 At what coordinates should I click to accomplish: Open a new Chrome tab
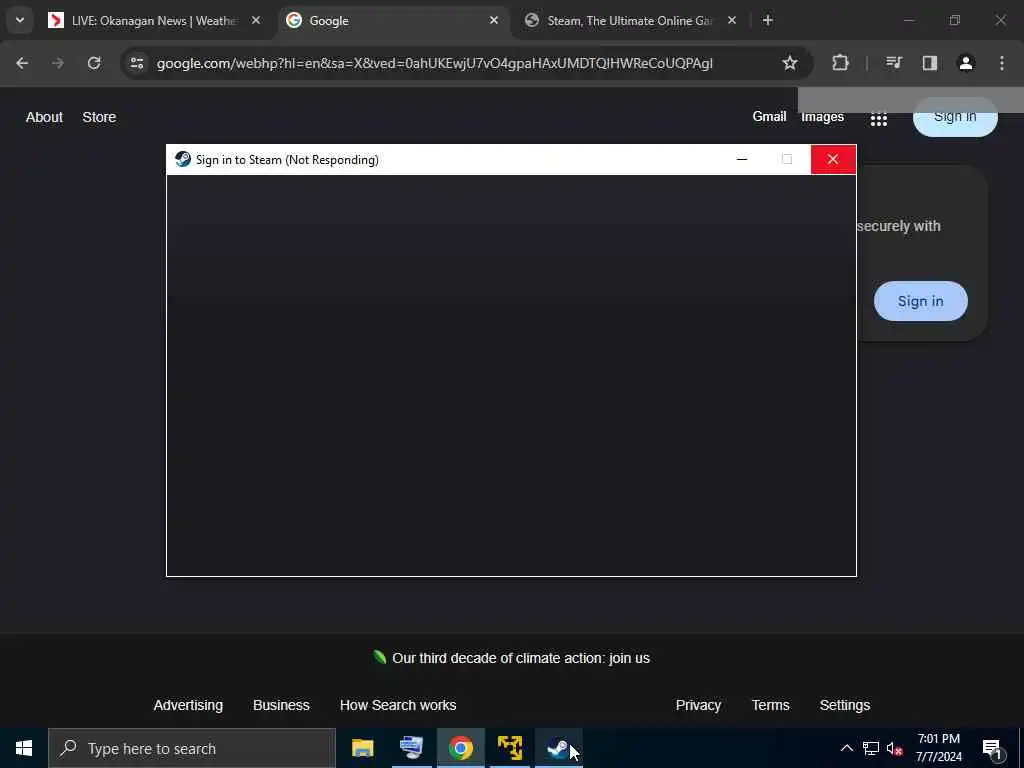[x=768, y=21]
